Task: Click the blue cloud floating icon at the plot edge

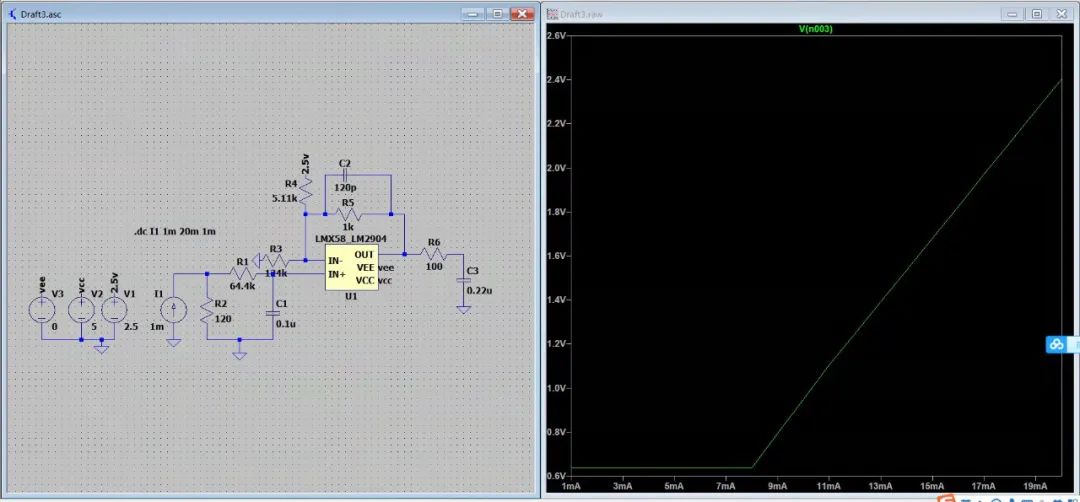Action: pyautogui.click(x=1056, y=344)
